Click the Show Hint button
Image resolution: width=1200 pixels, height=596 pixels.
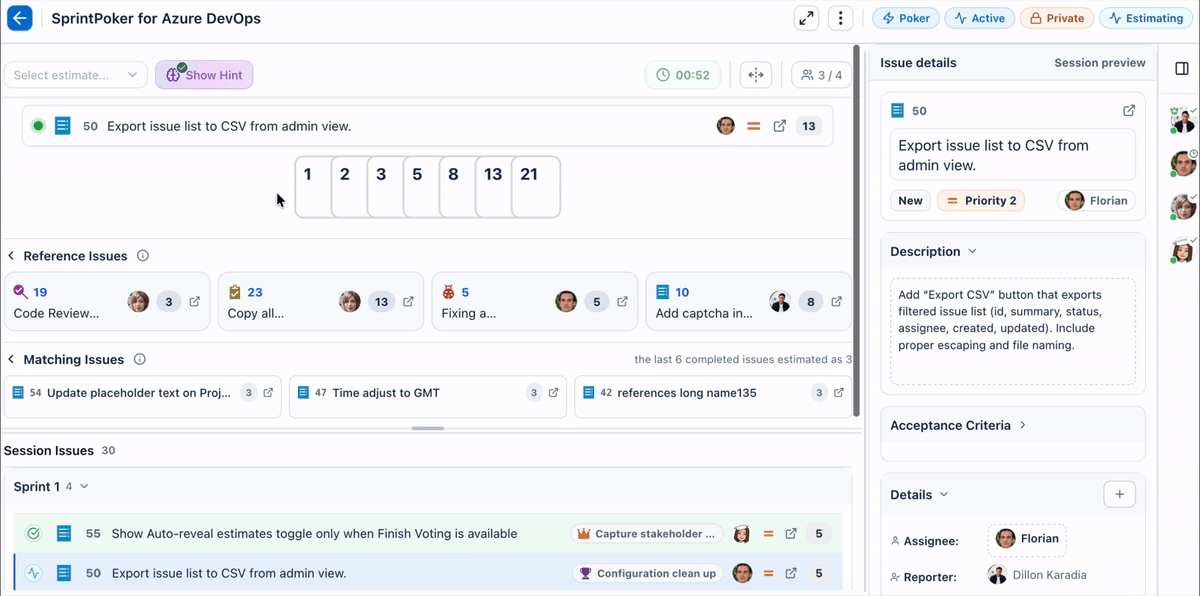(x=204, y=75)
